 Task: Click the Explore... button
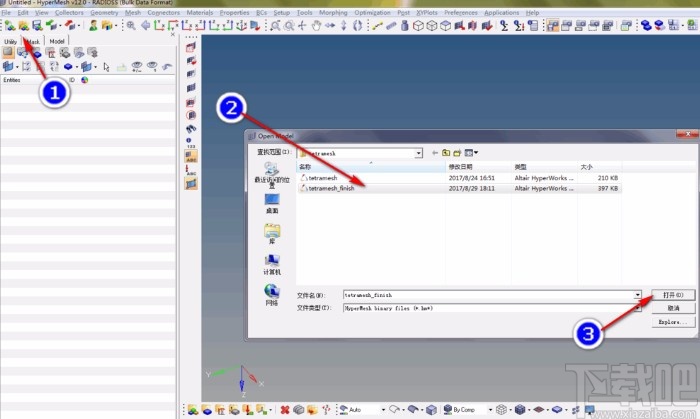coord(673,322)
